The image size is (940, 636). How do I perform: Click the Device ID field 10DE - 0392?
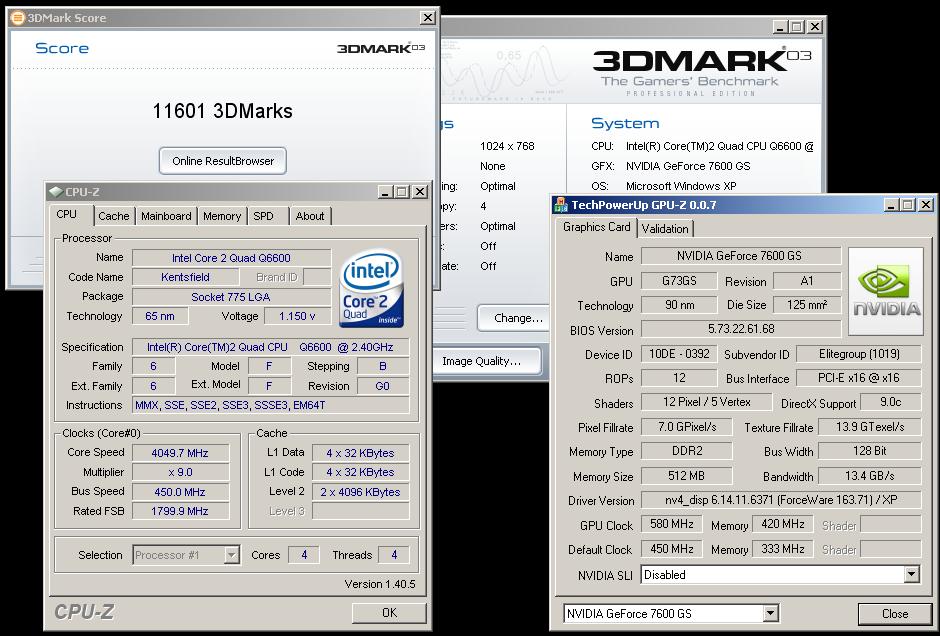pyautogui.click(x=679, y=354)
